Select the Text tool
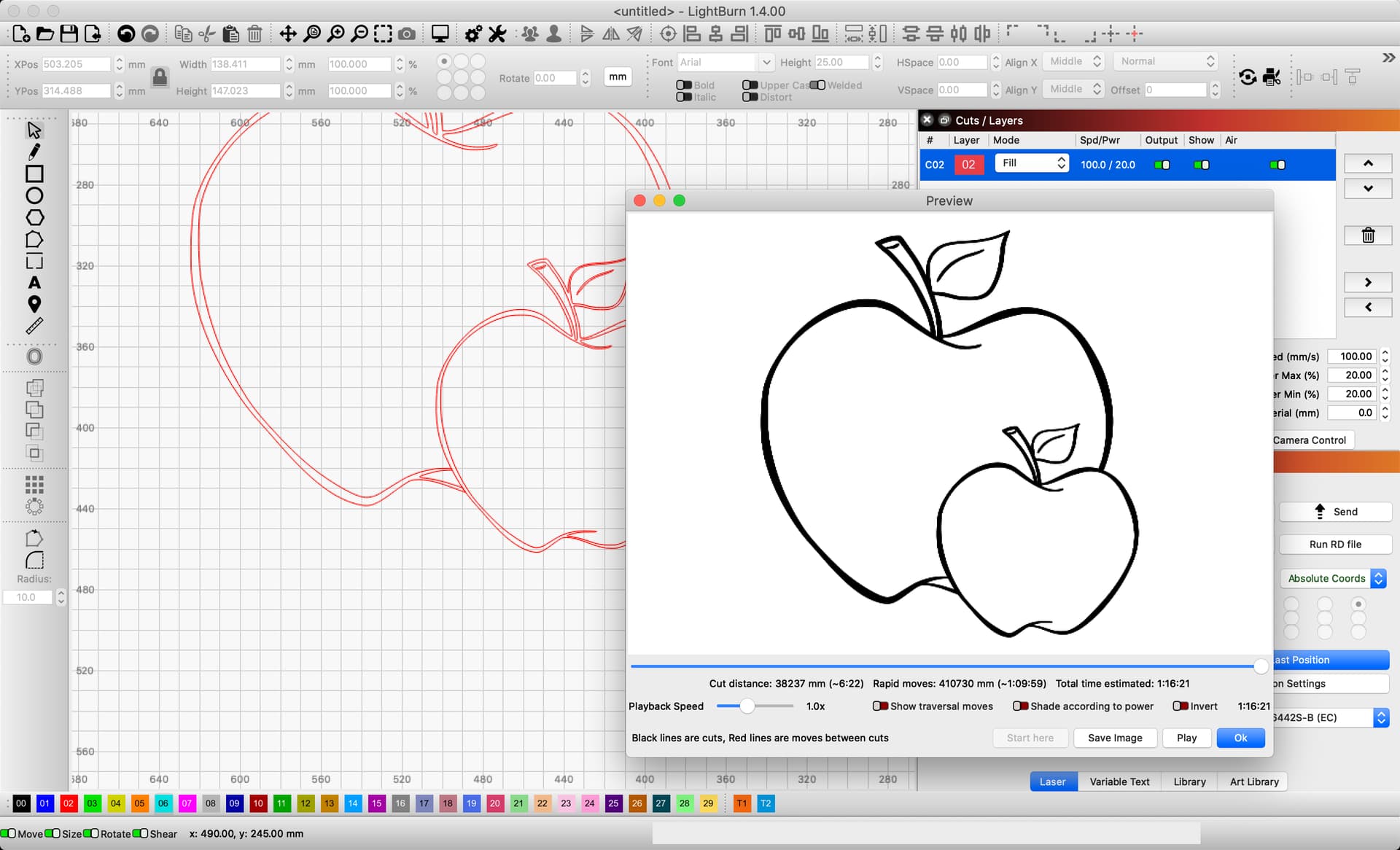The width and height of the screenshot is (1400, 850). [x=34, y=283]
